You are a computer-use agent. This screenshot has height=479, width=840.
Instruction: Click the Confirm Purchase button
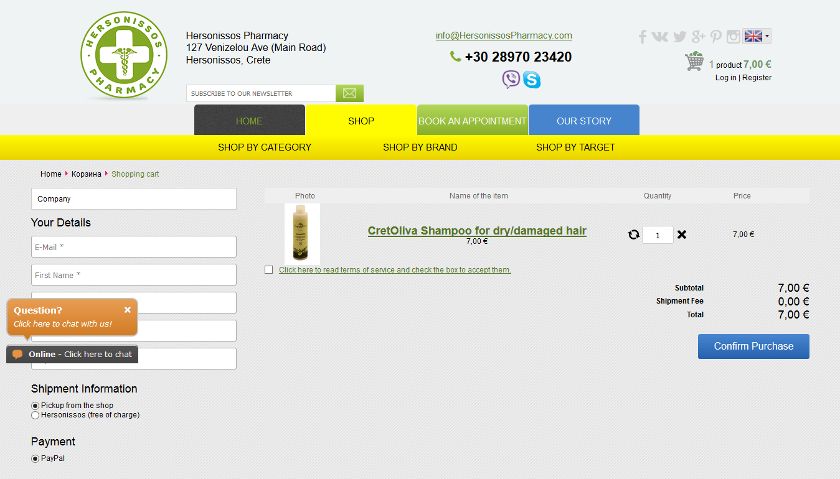pos(753,346)
